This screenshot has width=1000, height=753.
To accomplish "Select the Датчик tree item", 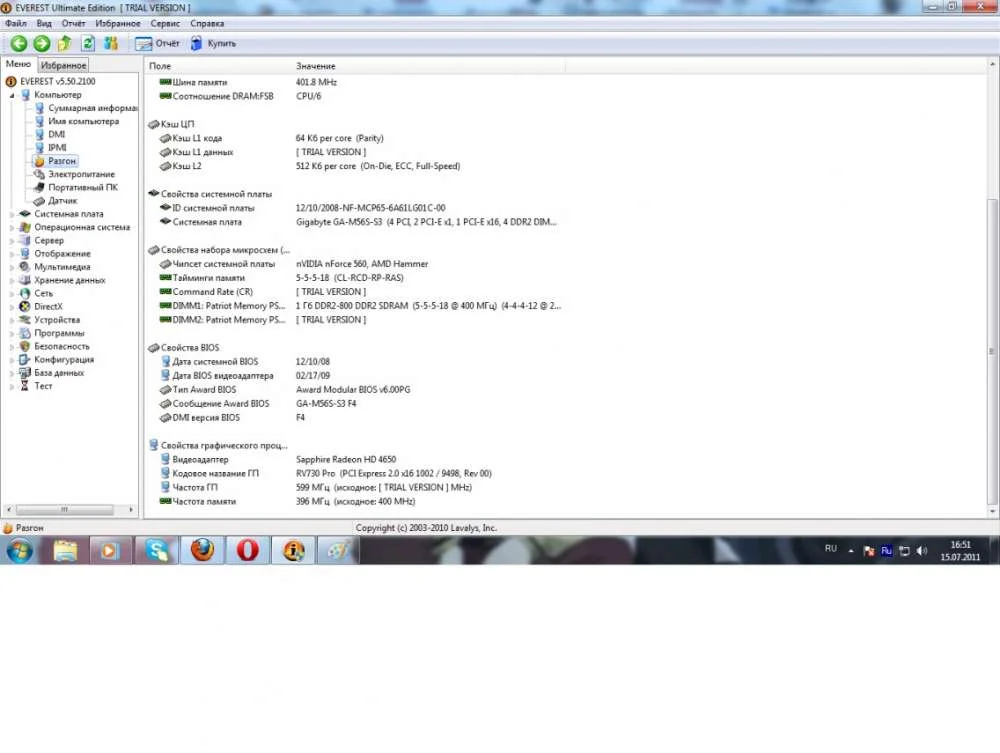I will pyautogui.click(x=55, y=201).
